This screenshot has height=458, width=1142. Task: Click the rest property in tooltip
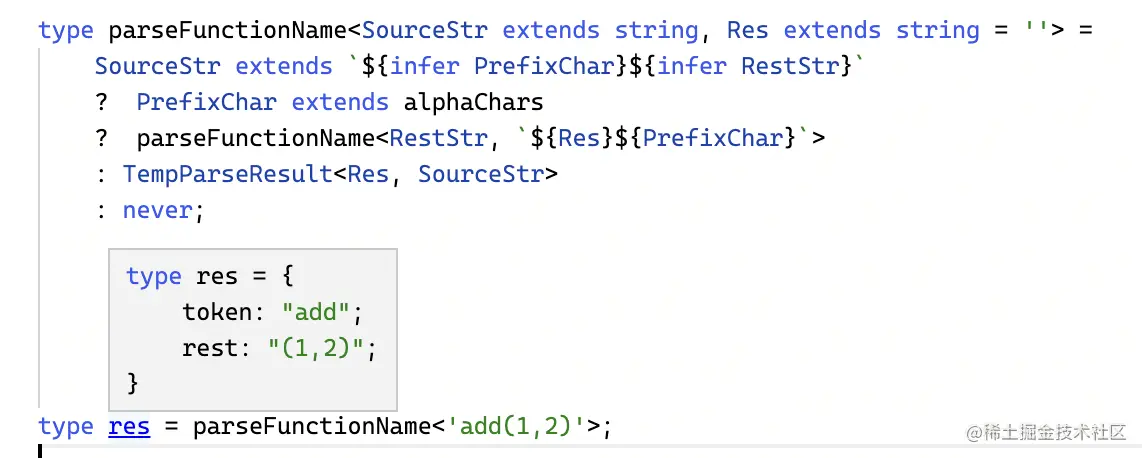click(x=210, y=348)
